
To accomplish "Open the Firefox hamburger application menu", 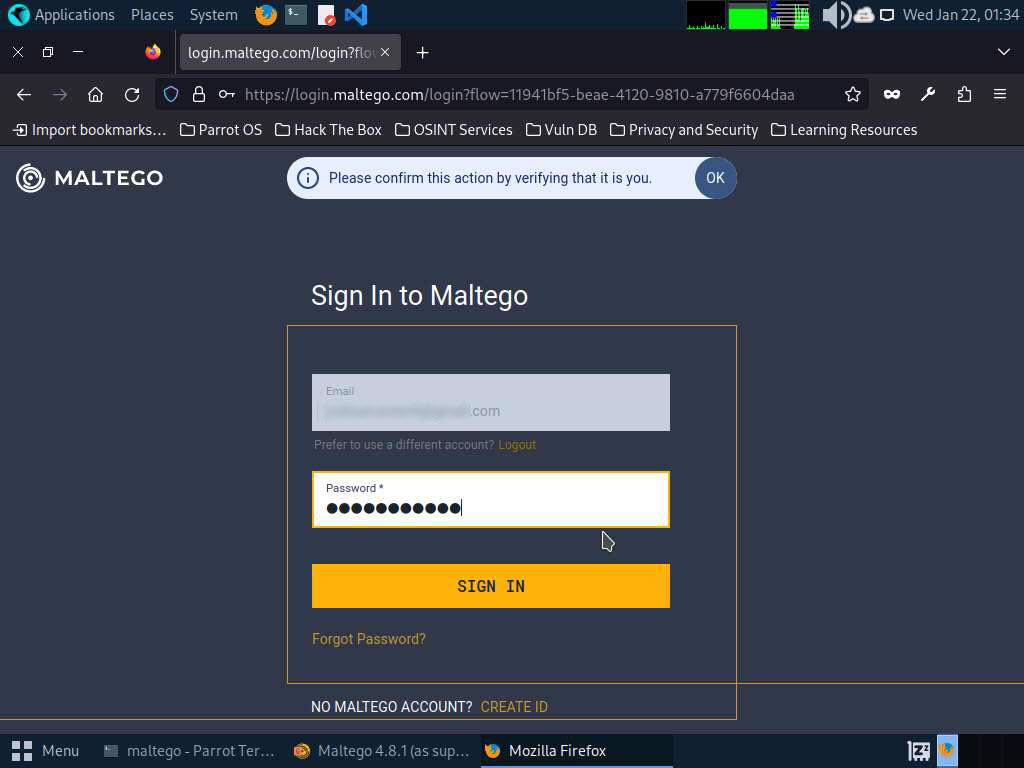I will coord(1000,95).
